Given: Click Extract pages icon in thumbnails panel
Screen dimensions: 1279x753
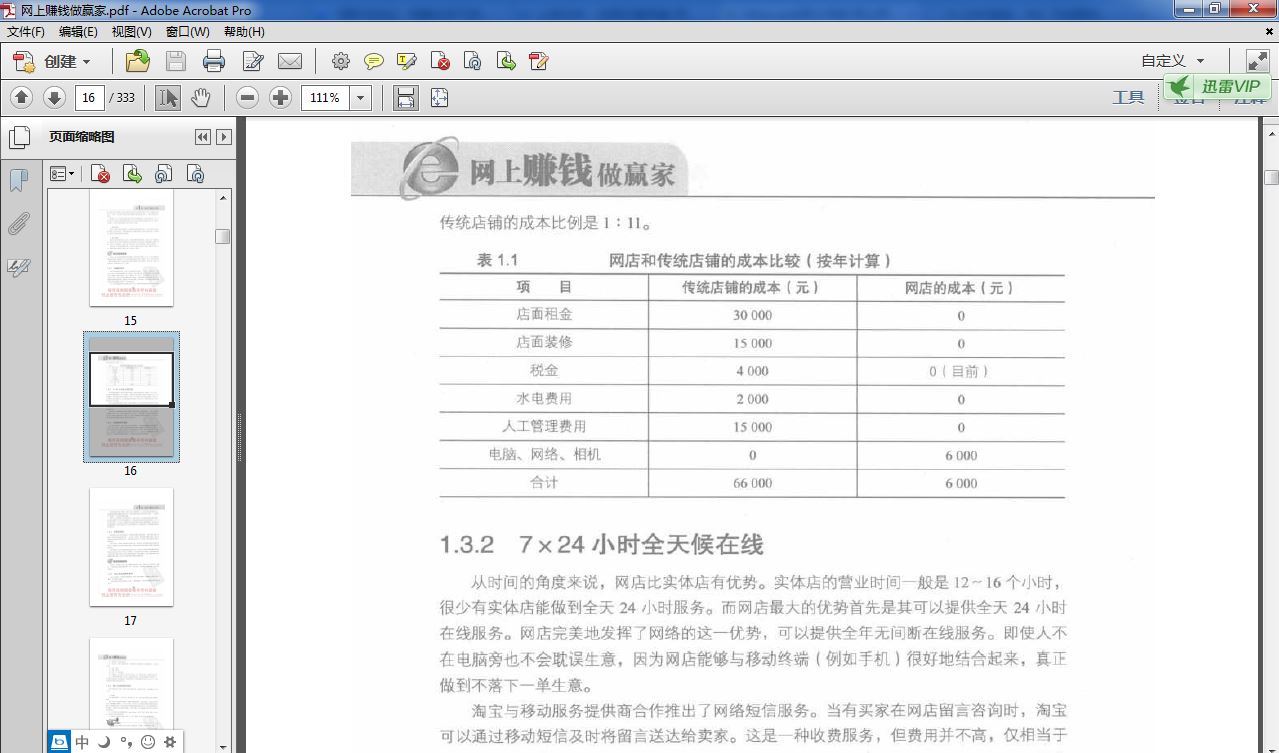Looking at the screenshot, I should click(x=132, y=174).
